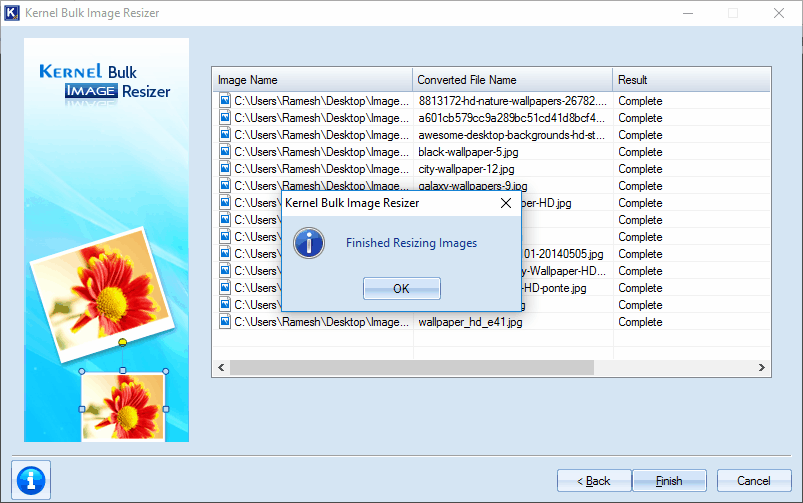Viewport: 803px width, 503px height.
Task: Click the horizontal scrollbar thumb
Action: click(x=412, y=367)
